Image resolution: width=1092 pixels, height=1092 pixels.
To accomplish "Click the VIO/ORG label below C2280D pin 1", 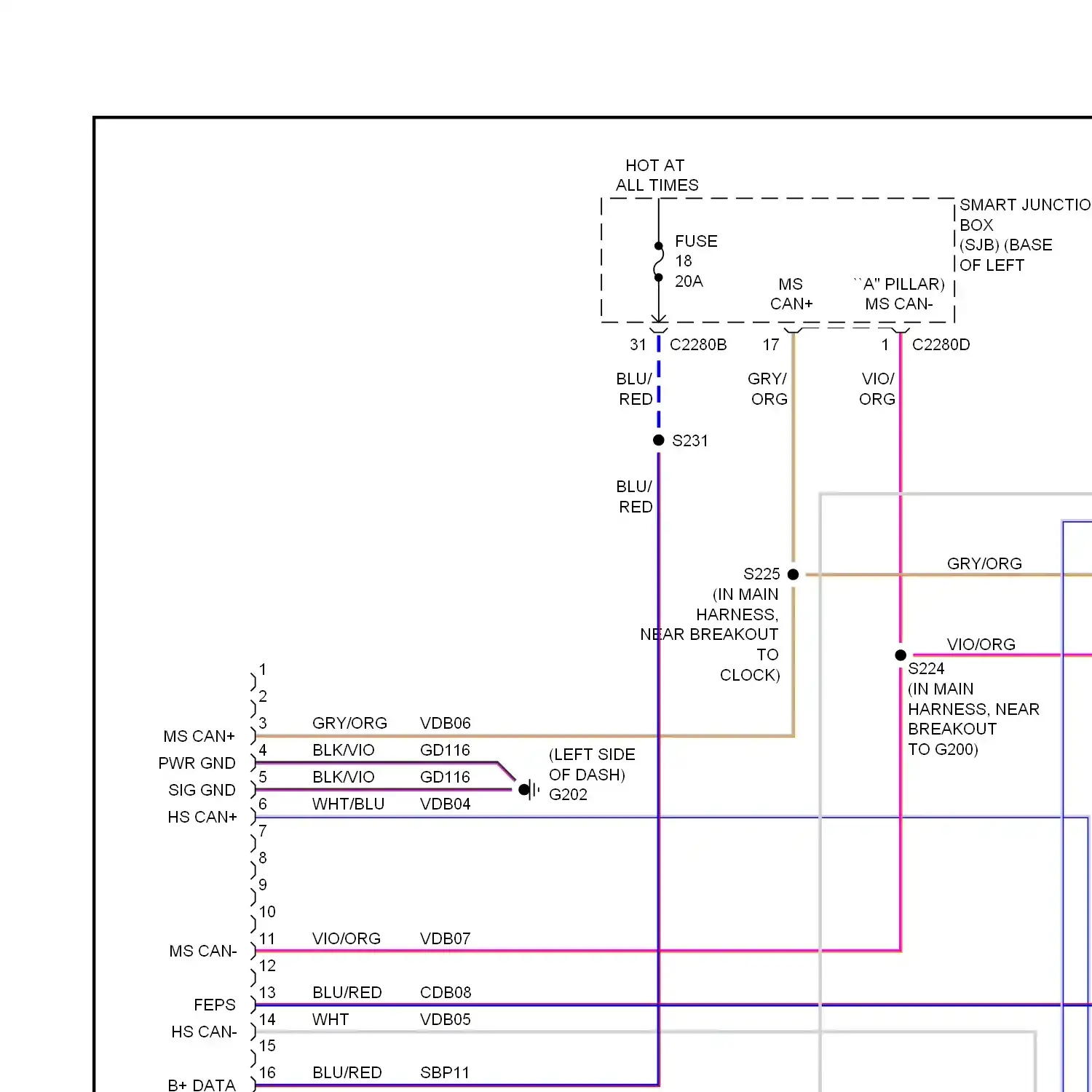I will [x=877, y=389].
